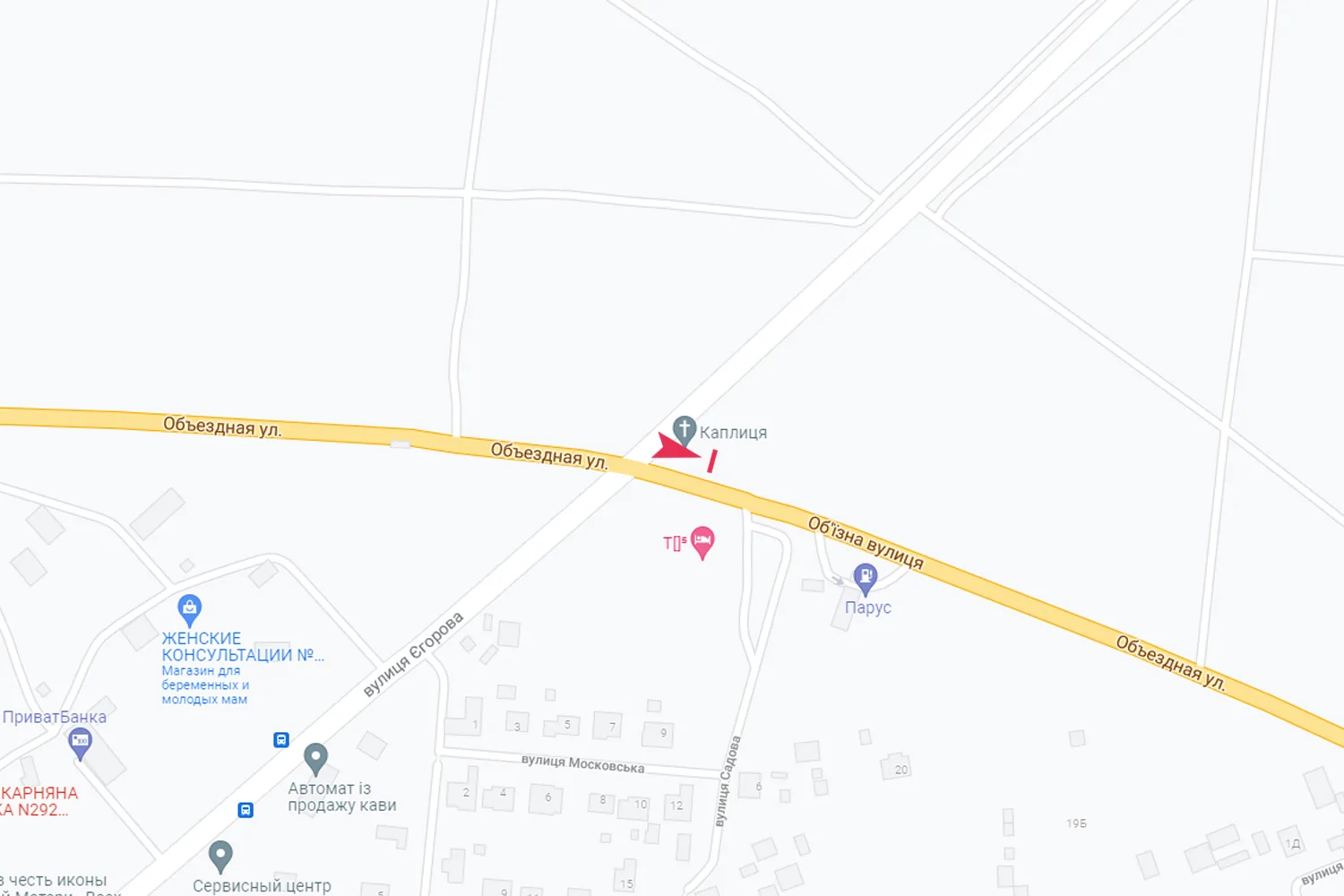Screen dimensions: 1344x896
Task: Open the Парус place label
Action: (x=868, y=607)
